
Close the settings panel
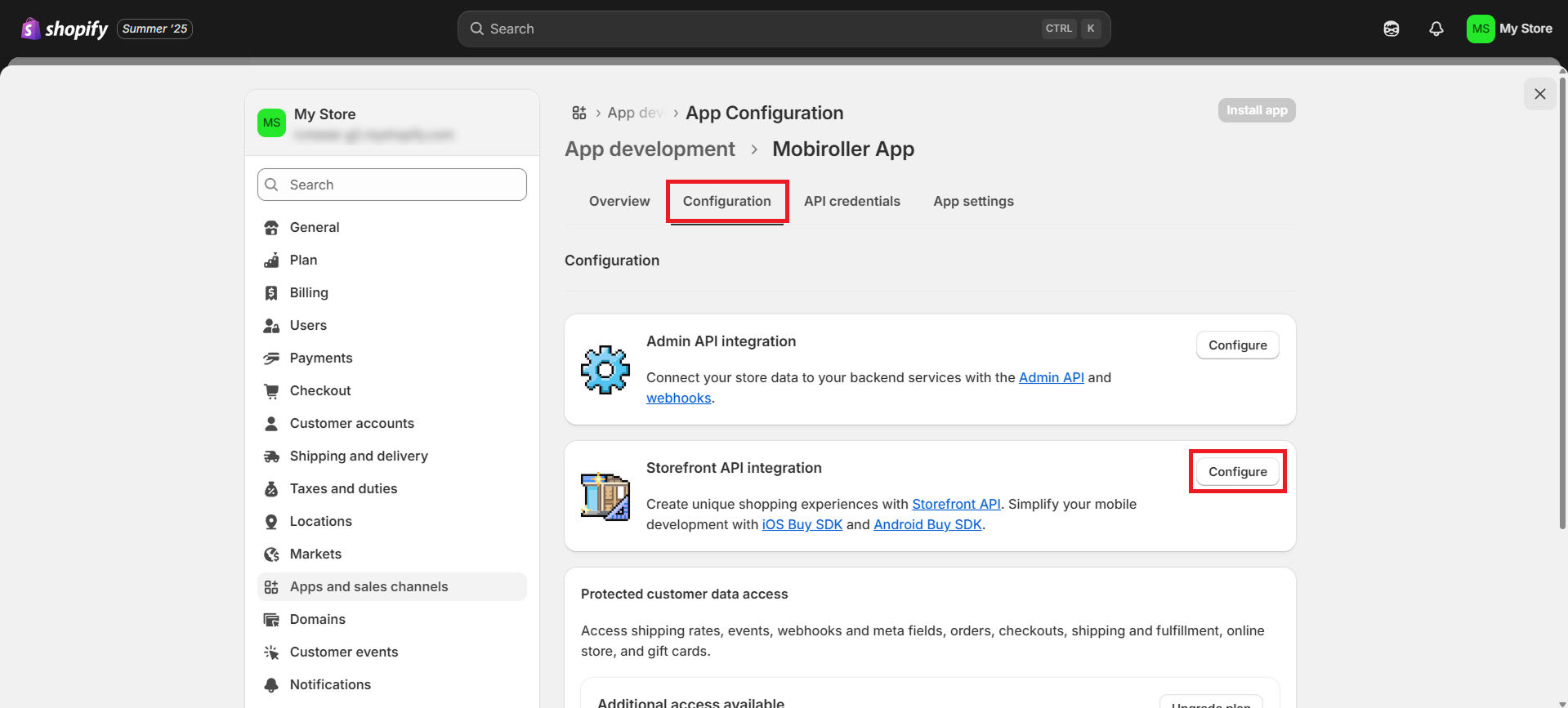coord(1540,94)
